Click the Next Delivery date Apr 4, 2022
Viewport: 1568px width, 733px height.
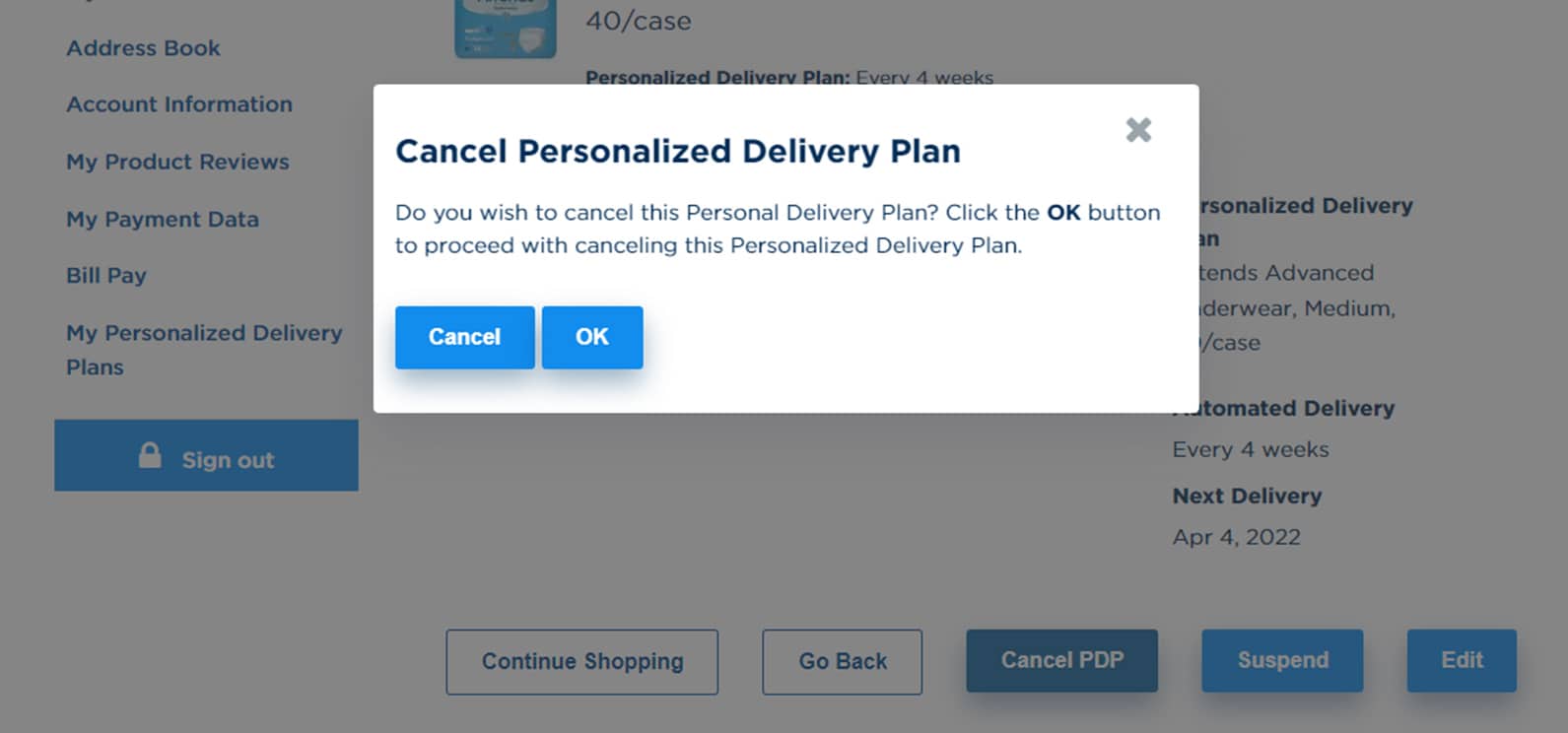tap(1236, 537)
